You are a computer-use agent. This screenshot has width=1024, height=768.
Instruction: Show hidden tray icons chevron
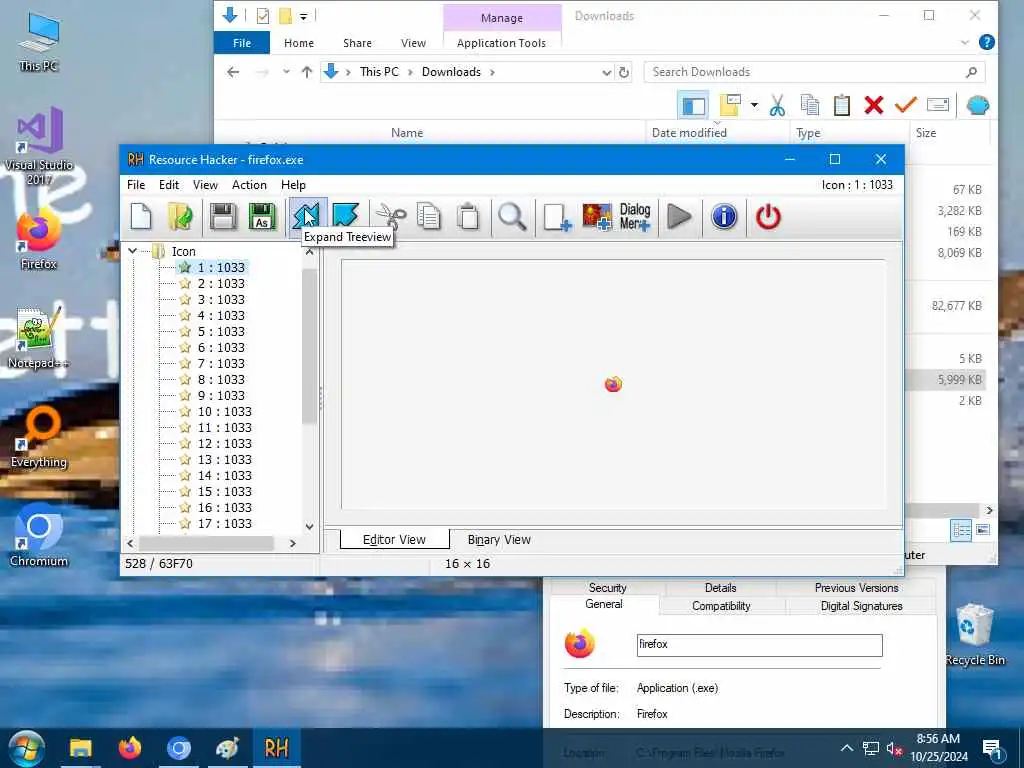pyautogui.click(x=846, y=748)
